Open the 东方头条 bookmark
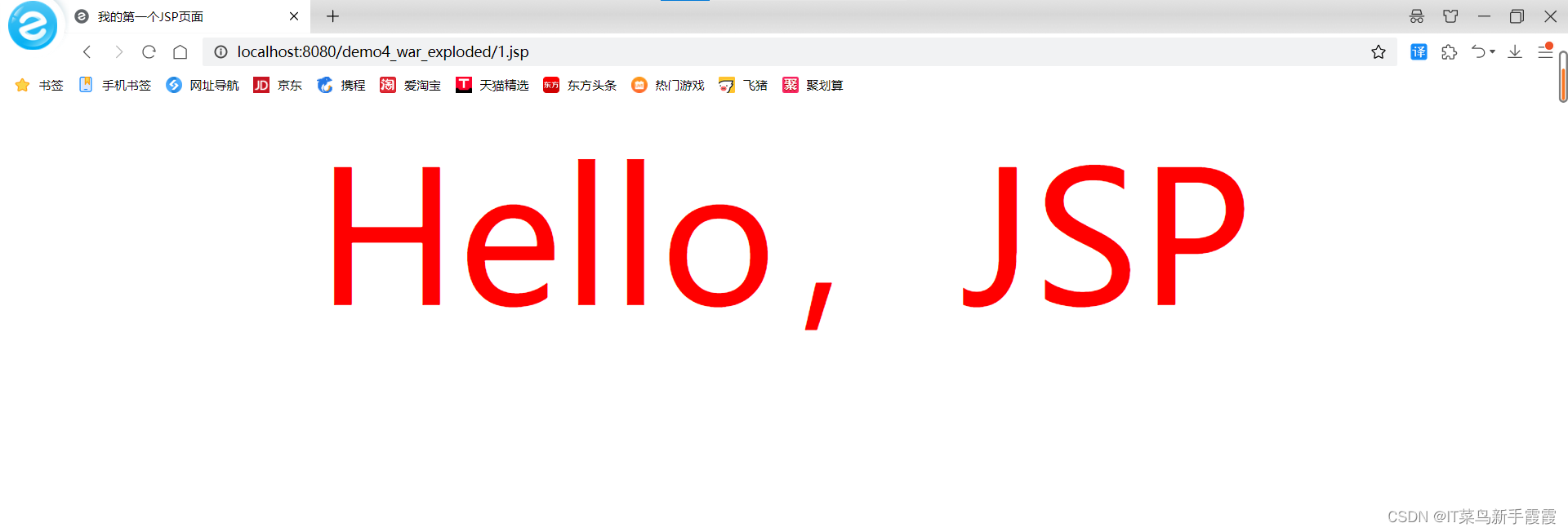 [x=580, y=85]
